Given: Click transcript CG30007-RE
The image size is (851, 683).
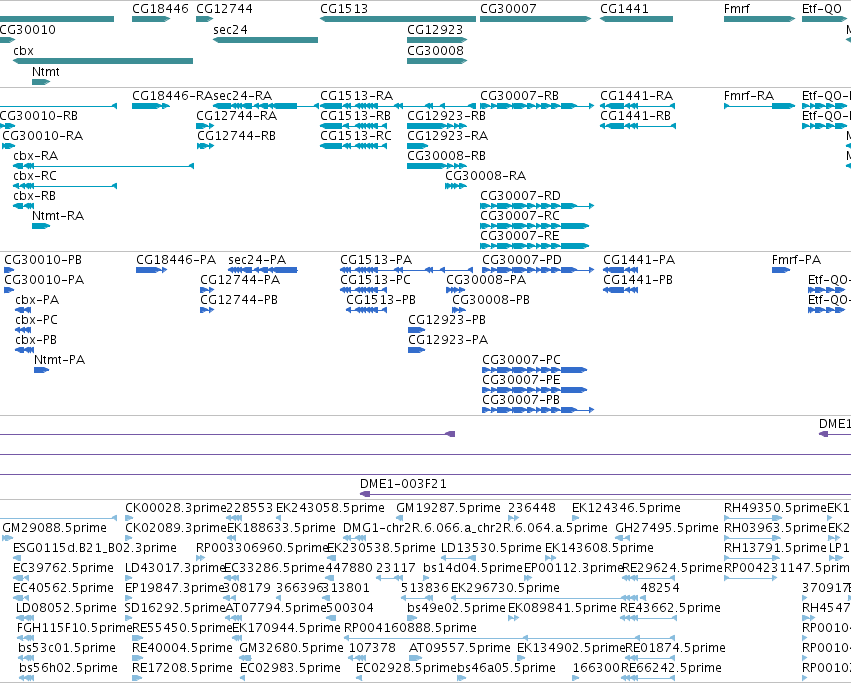Looking at the screenshot, I should pos(520,236).
